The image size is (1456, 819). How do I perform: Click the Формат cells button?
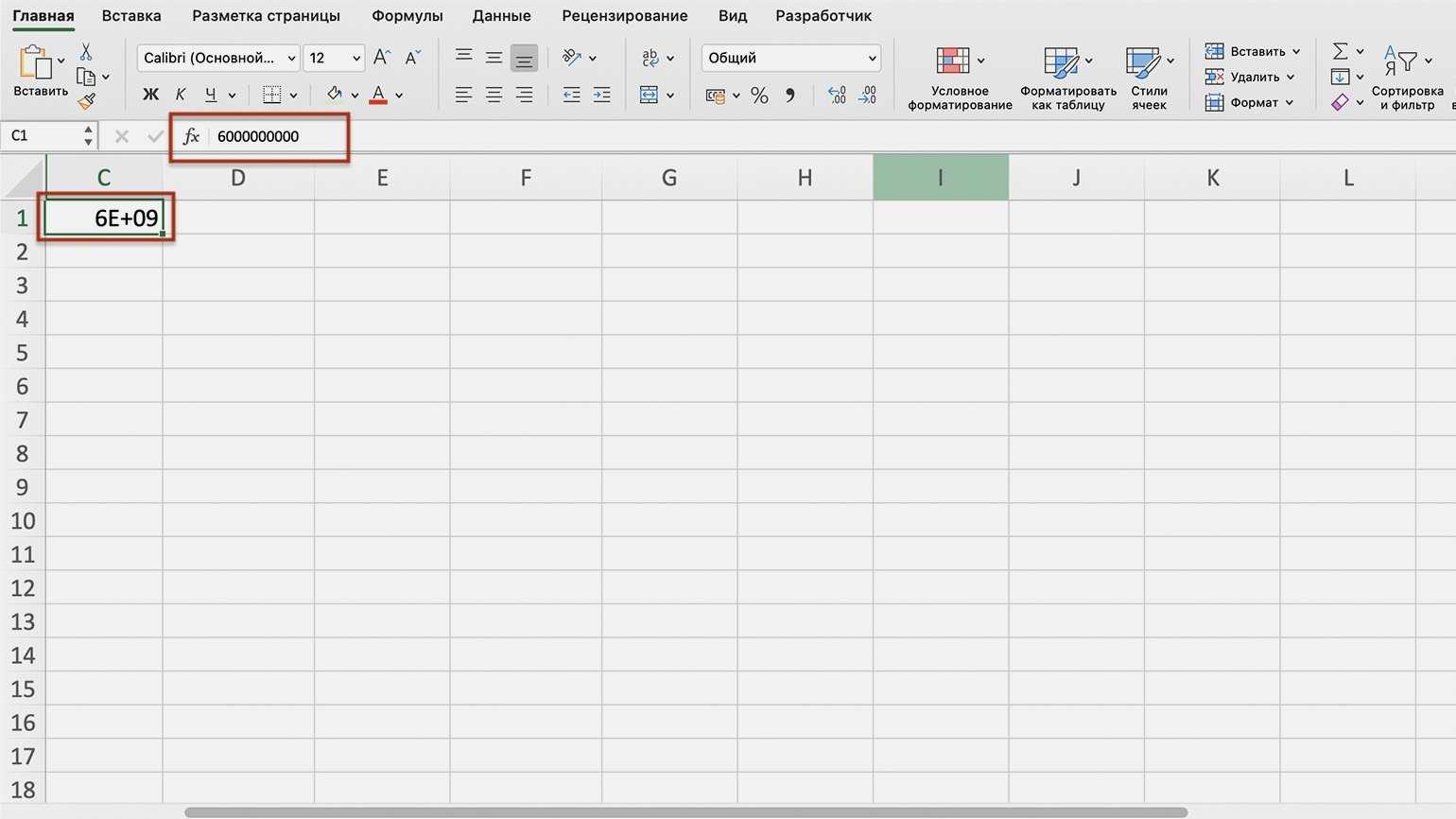[x=1248, y=102]
